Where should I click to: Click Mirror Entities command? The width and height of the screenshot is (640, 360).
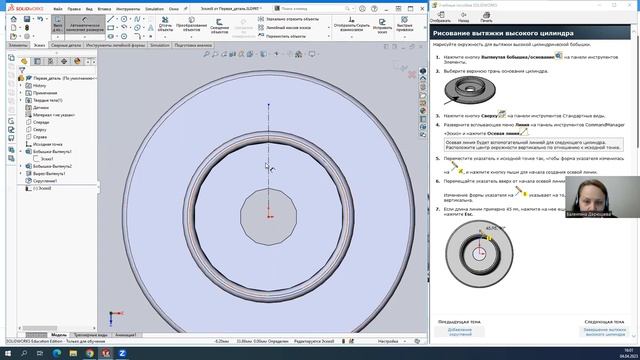(x=289, y=19)
